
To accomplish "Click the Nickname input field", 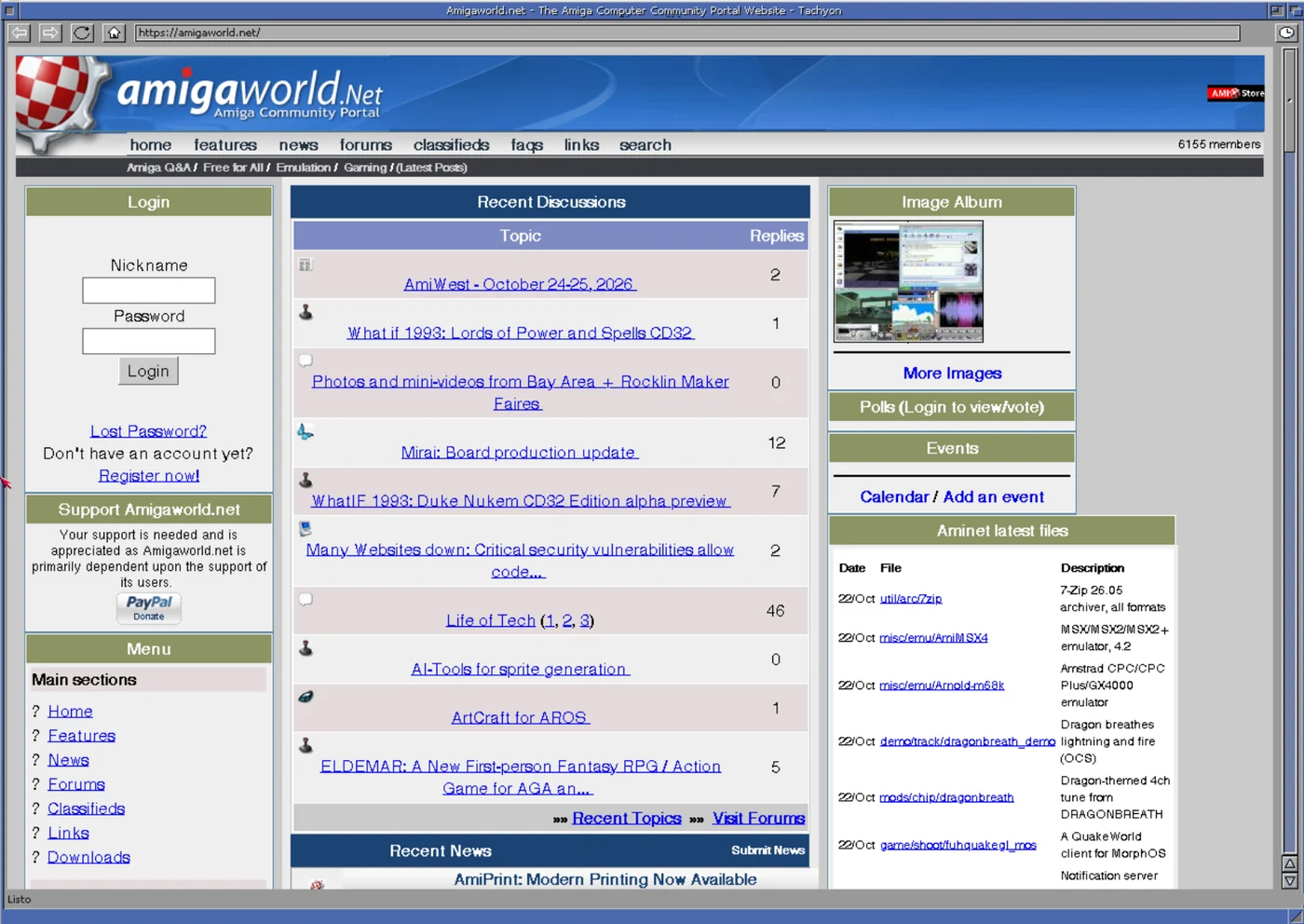I will (x=149, y=291).
